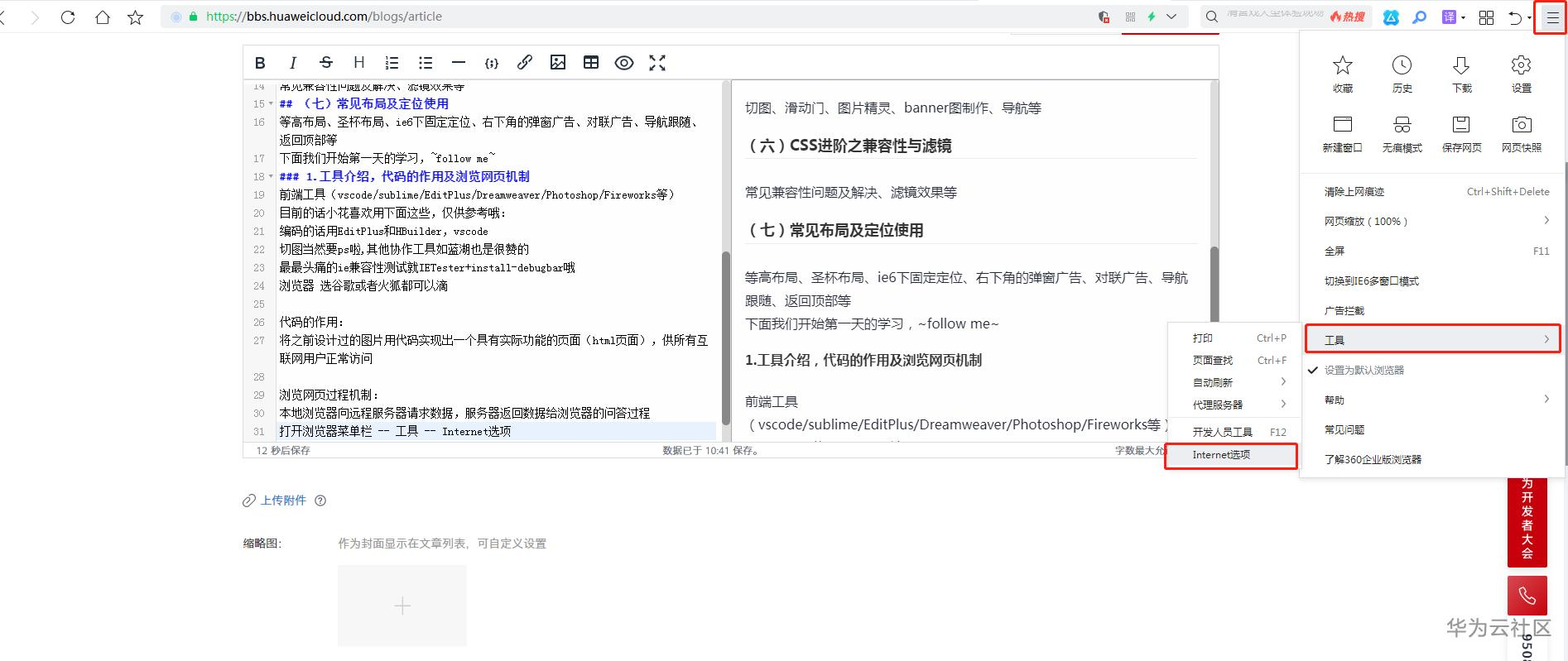Click the green lightning speed-mode icon

[x=1151, y=17]
